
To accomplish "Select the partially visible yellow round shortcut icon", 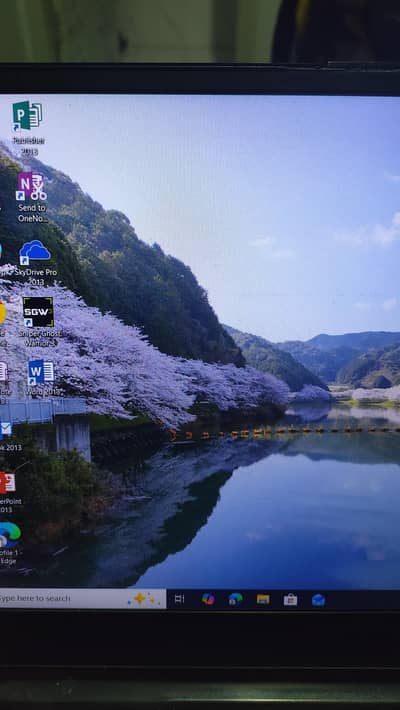I will point(3,313).
